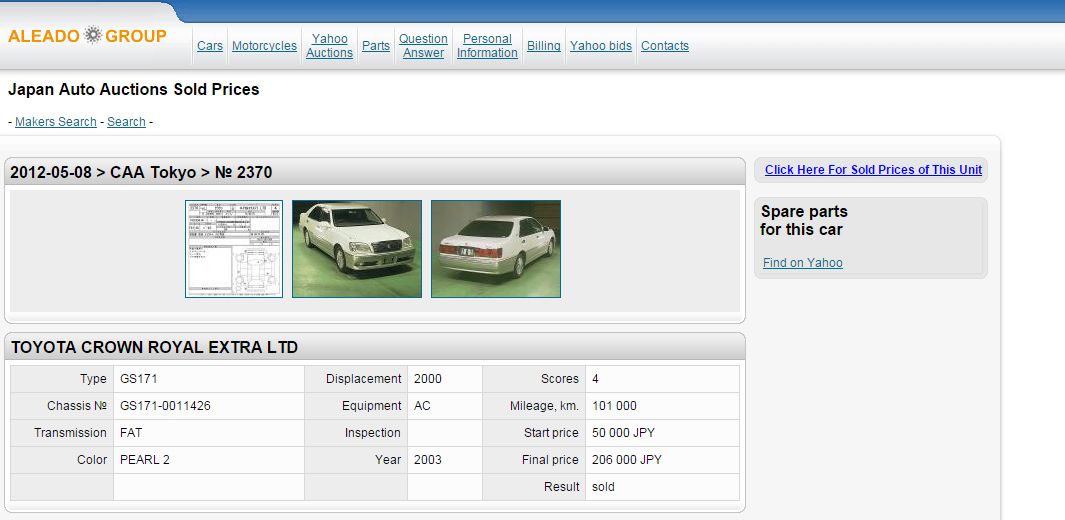Click the Aleado Group logo

tap(87, 36)
